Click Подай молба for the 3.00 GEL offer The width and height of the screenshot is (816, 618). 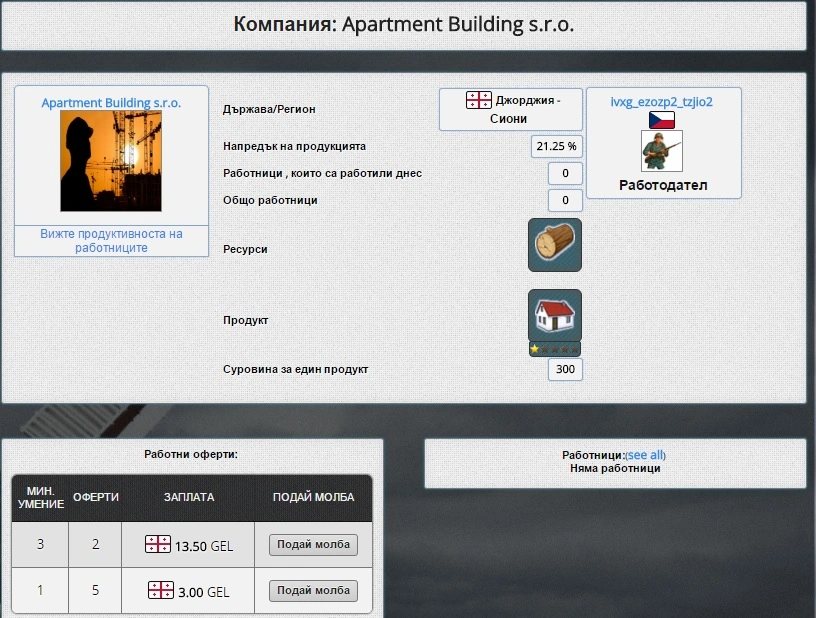pos(313,590)
